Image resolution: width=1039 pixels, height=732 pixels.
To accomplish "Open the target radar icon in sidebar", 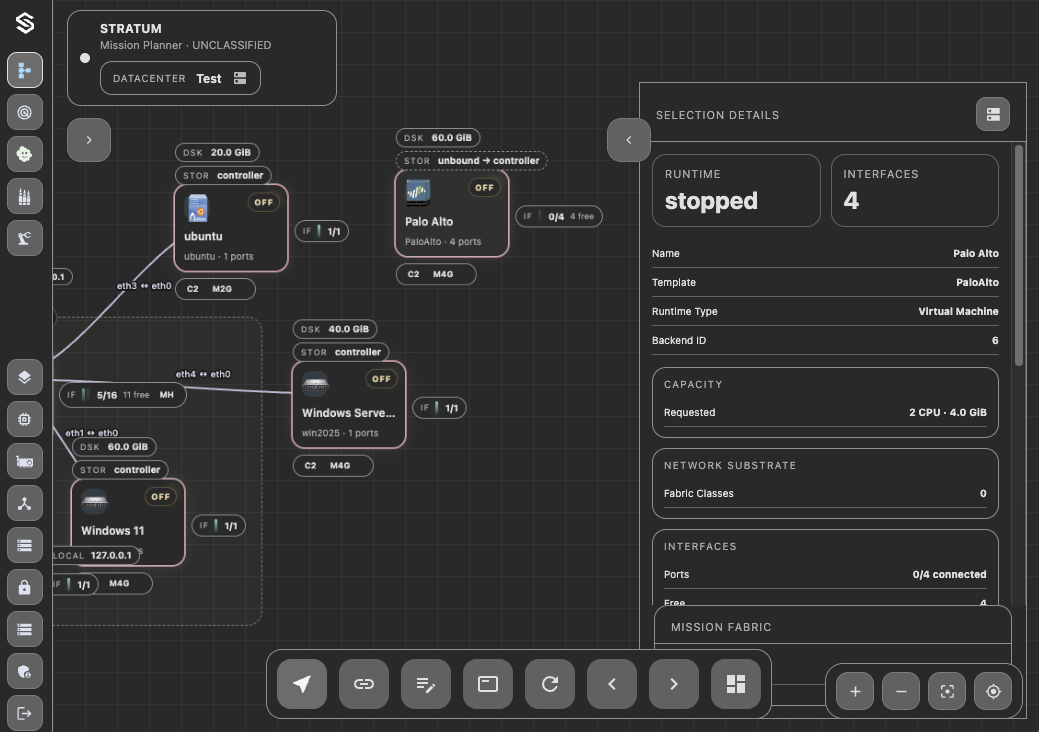I will [25, 112].
